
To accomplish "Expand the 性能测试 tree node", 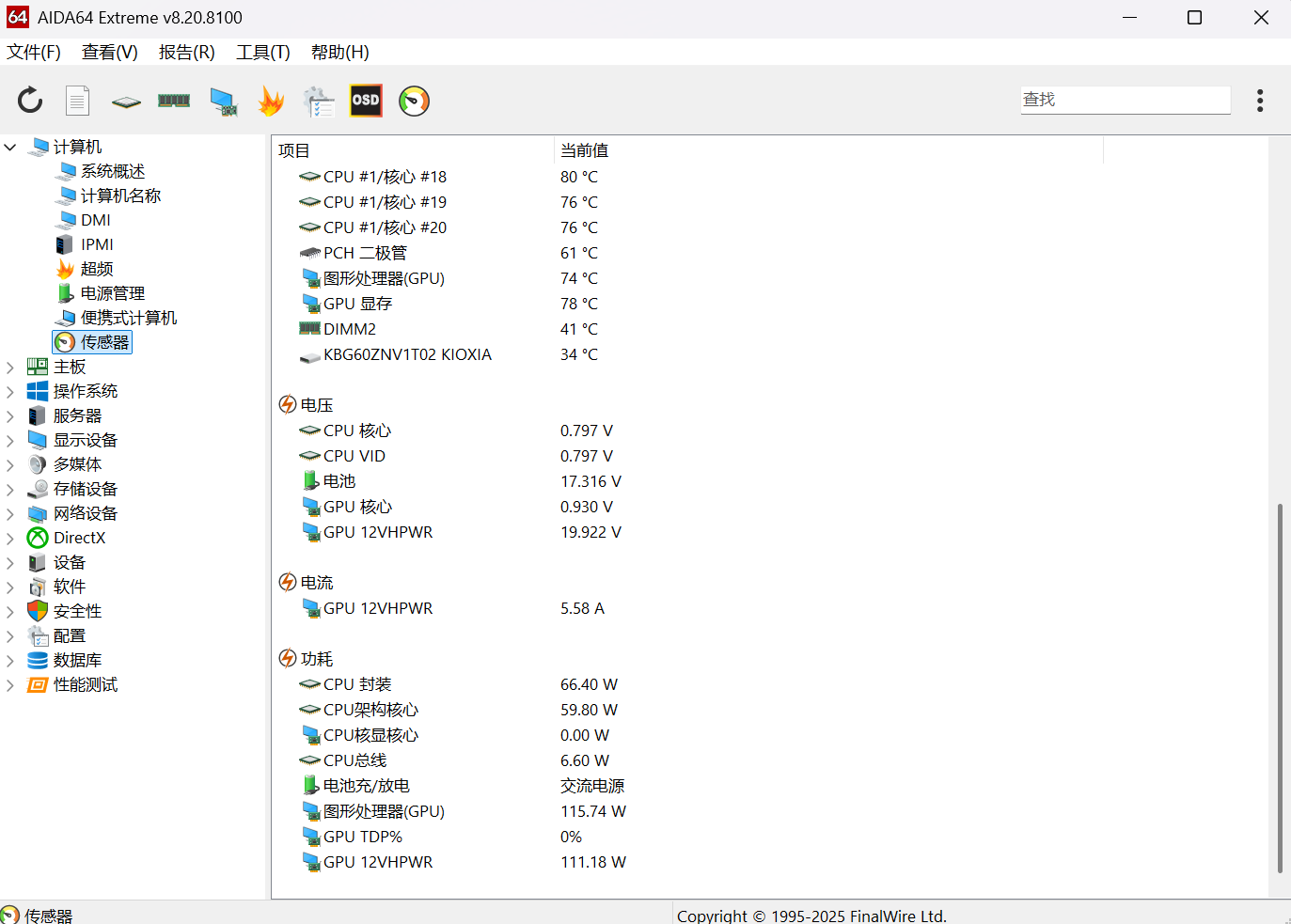I will coord(10,685).
